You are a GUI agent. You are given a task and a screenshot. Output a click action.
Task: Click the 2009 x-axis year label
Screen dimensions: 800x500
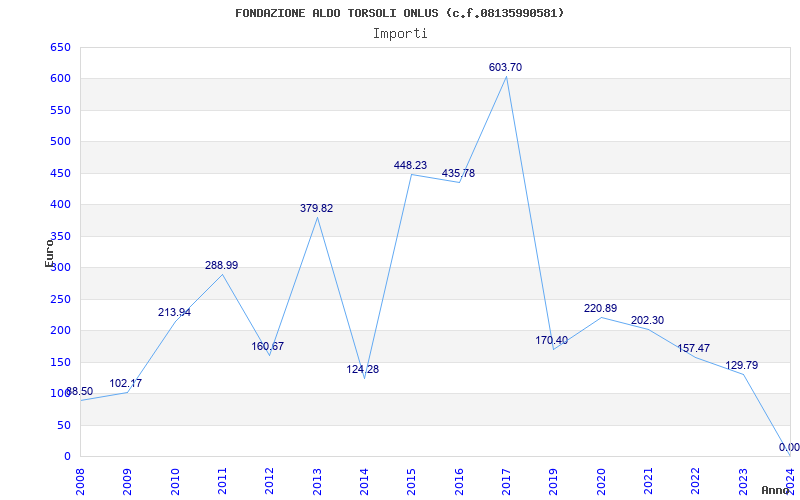[x=128, y=482]
